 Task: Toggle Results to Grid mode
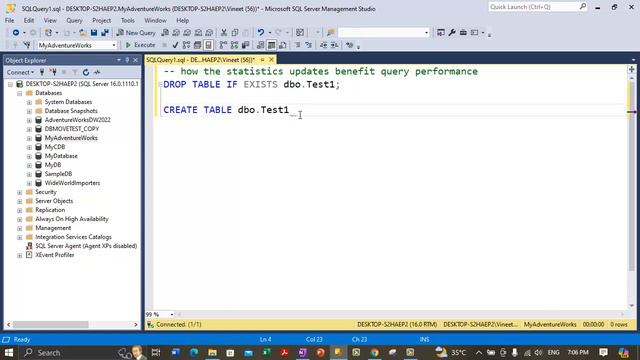(x=271, y=45)
